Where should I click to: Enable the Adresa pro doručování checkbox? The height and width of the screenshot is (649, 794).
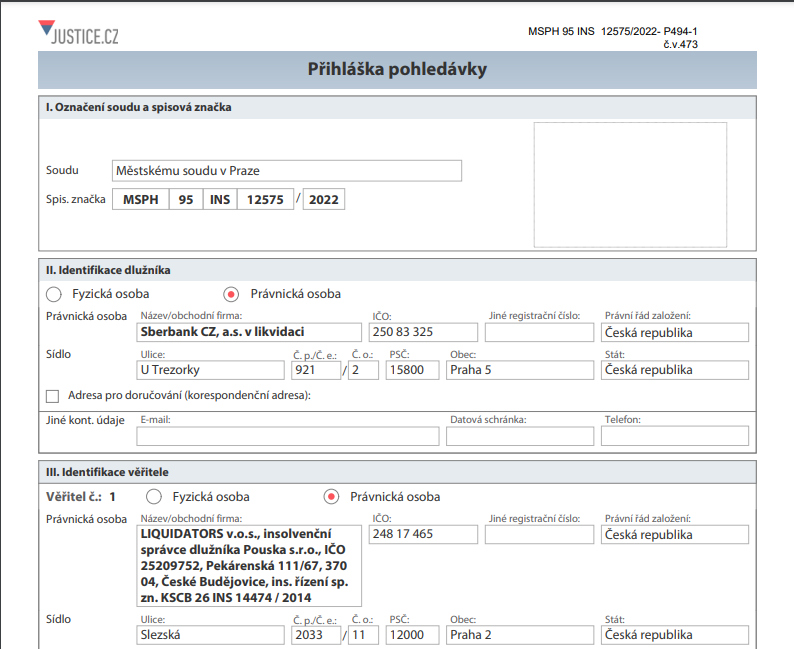[53, 395]
